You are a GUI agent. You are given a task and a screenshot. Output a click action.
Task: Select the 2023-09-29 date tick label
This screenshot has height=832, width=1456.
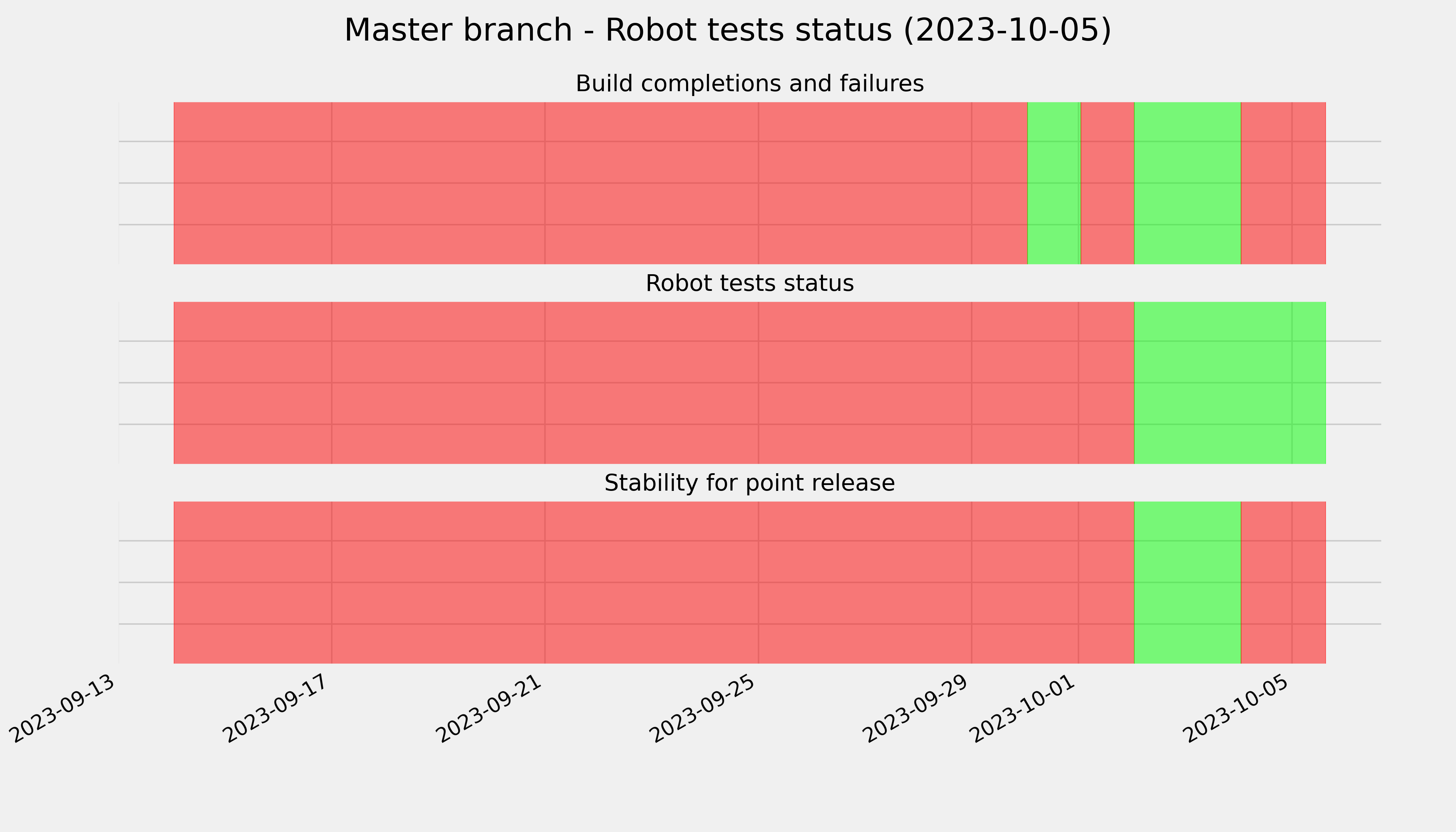918,709
